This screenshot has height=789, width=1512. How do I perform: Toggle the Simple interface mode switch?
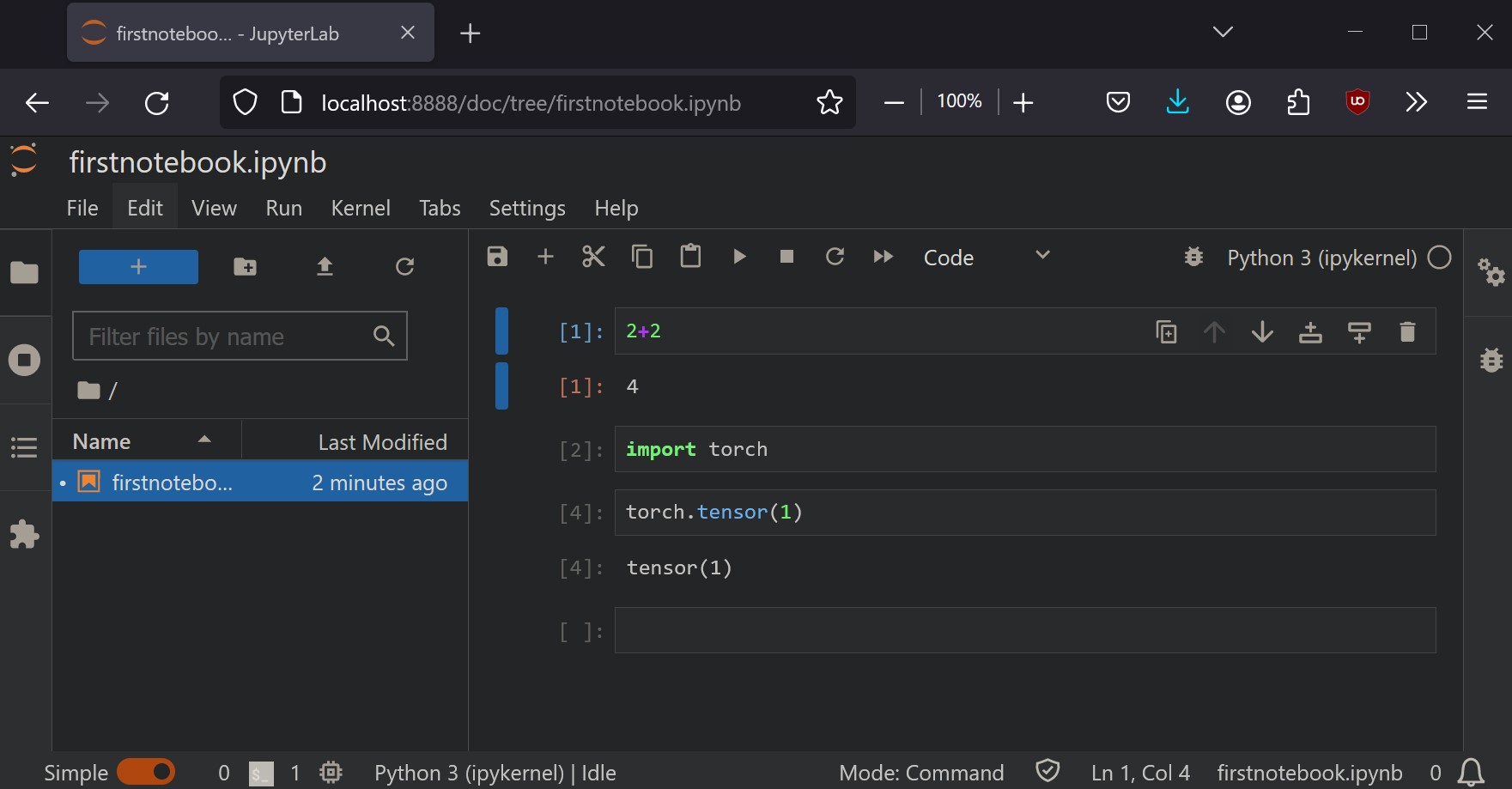[x=146, y=772]
